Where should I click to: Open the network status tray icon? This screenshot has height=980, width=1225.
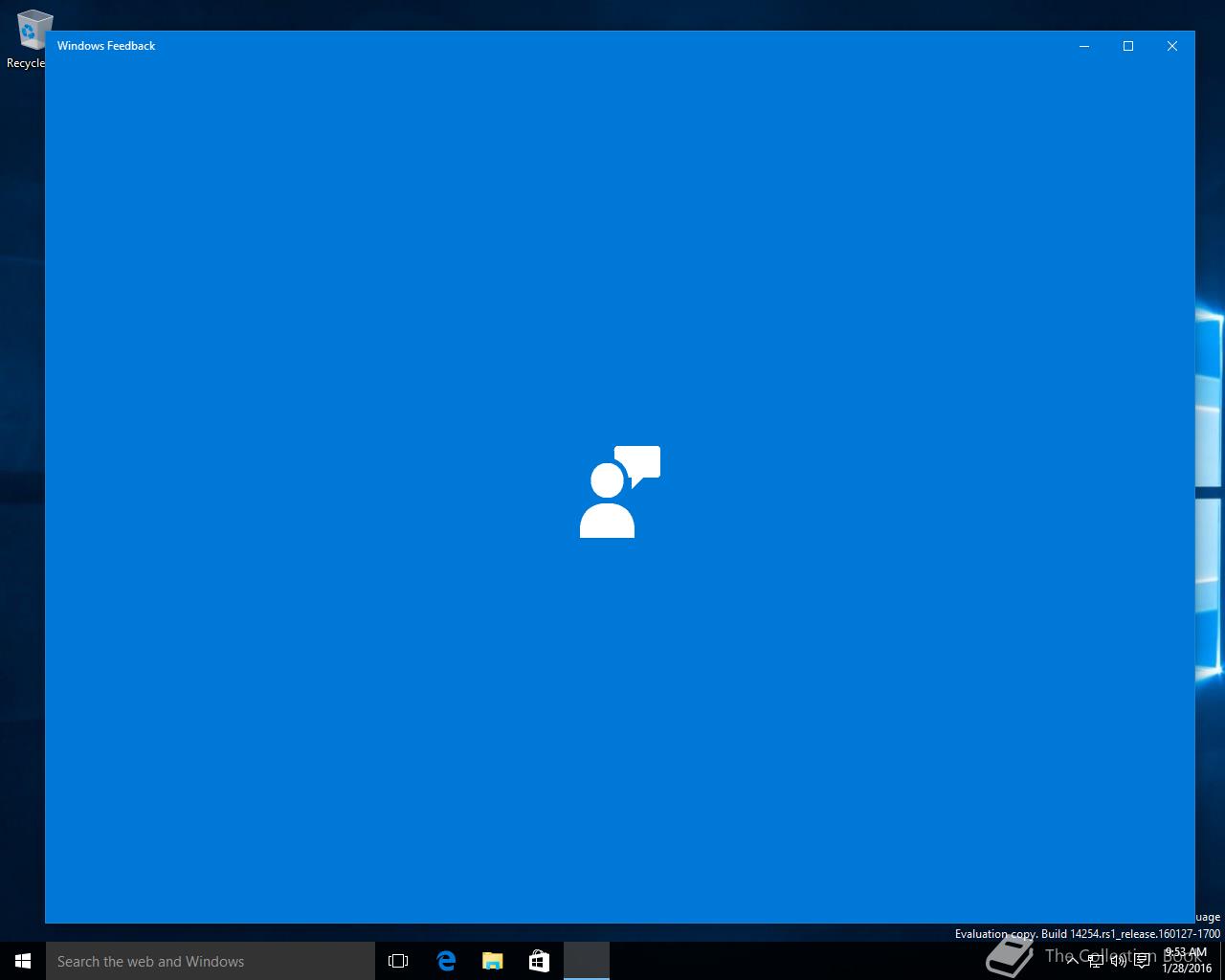1096,961
